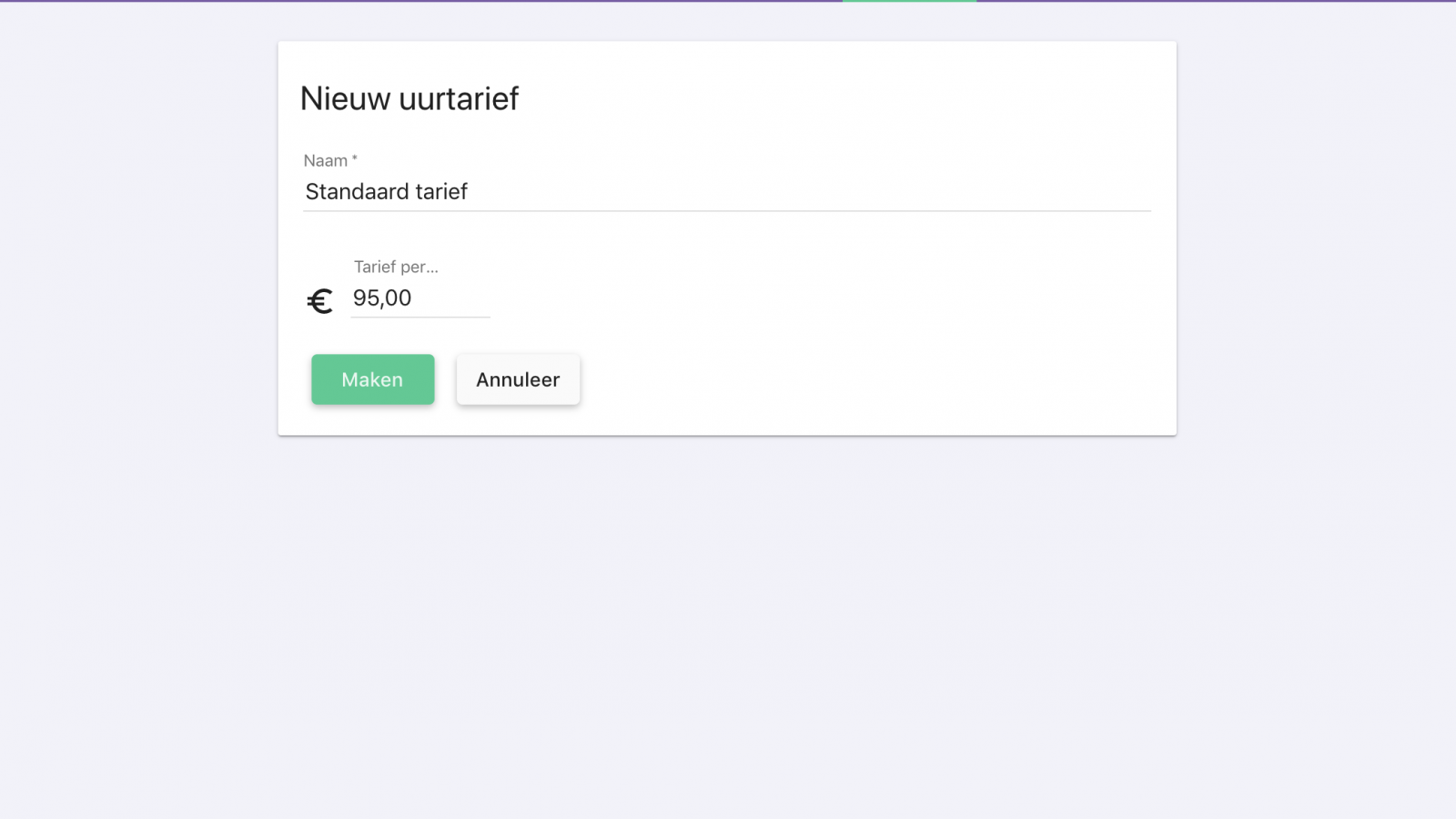Image resolution: width=1456 pixels, height=819 pixels.
Task: Focus the Naam field containing Standaard tarief
Action: coord(727,192)
